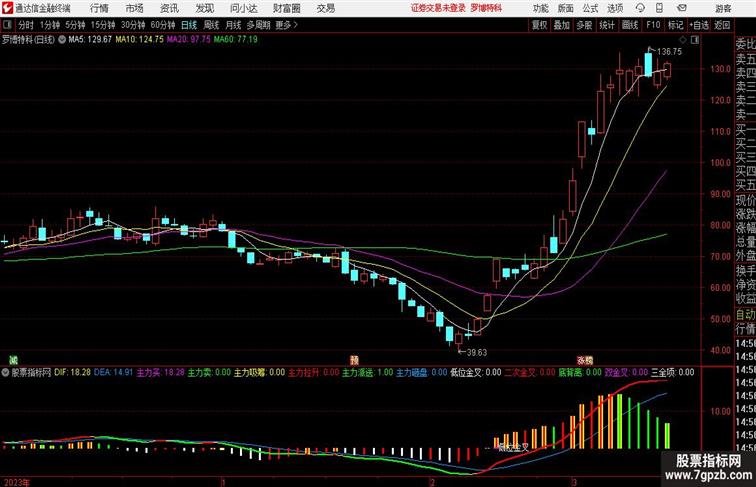Select the 日线 daily period tab
The image size is (756, 487).
189,25
